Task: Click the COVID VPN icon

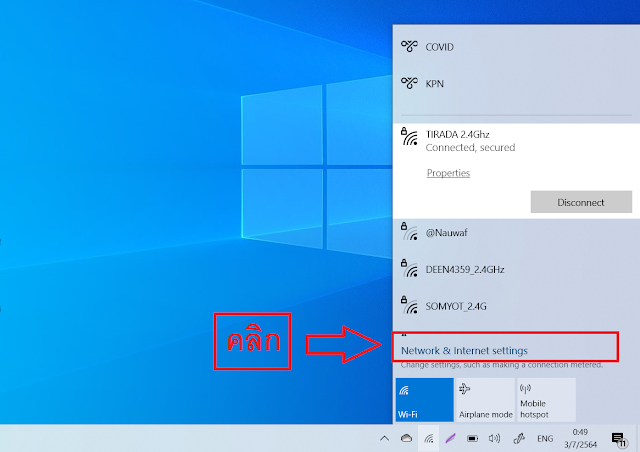Action: tap(409, 46)
